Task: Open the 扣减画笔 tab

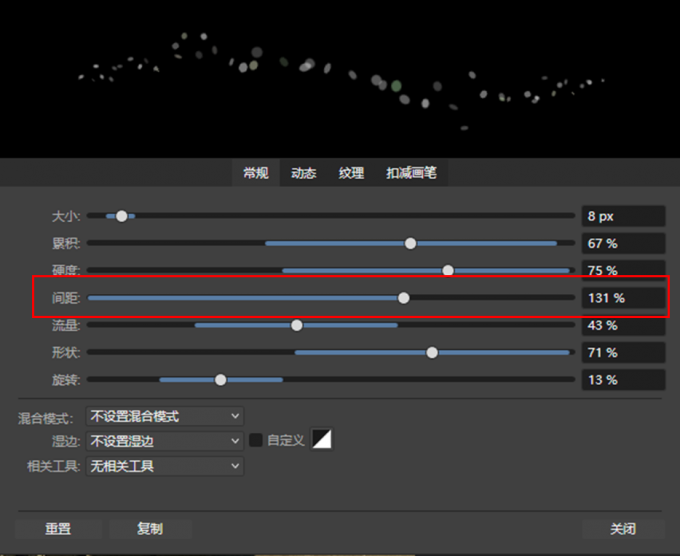Action: click(x=411, y=173)
